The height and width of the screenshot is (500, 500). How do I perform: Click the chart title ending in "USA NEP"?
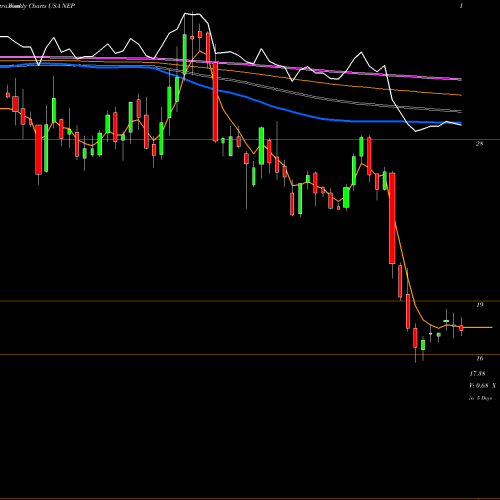37,6
